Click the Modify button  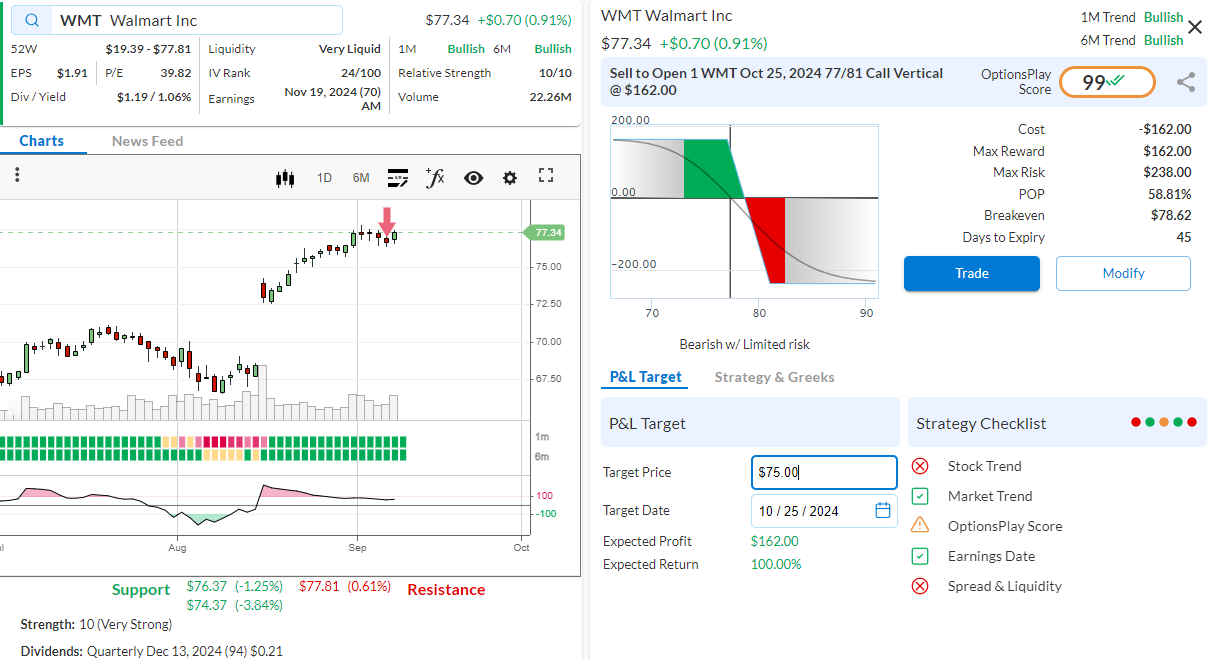coord(1123,274)
